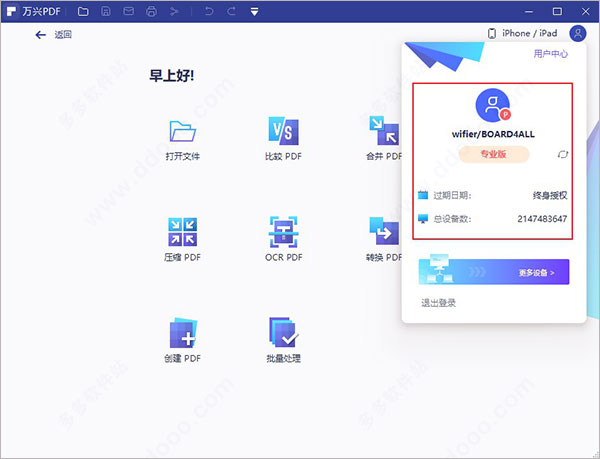Click the 打开文件 folder icon
Viewport: 600px width, 459px height.
click(x=183, y=131)
